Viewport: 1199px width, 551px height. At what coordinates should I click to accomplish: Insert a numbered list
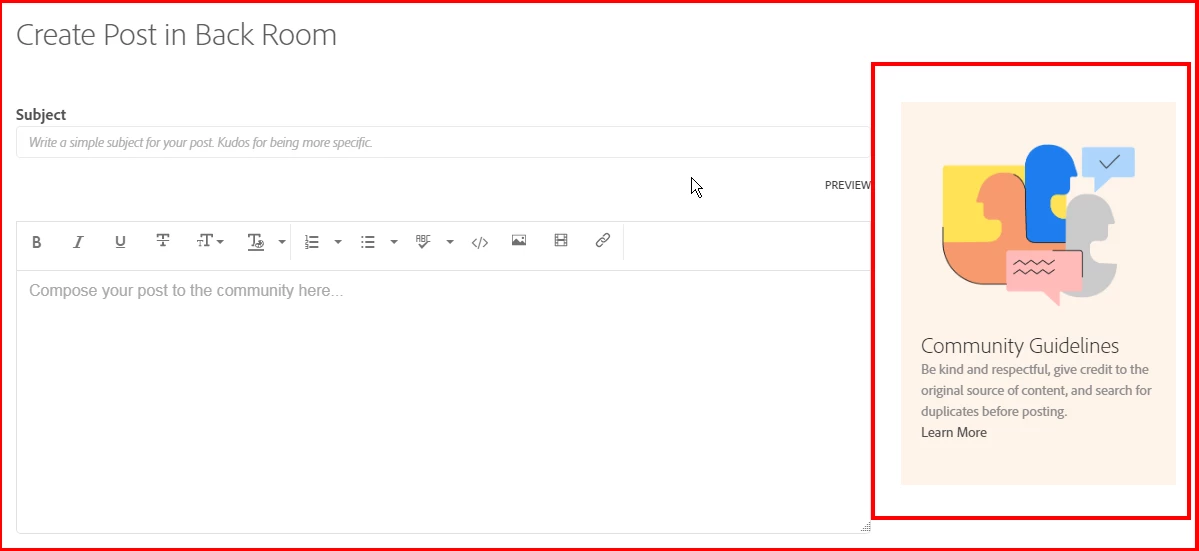pos(312,242)
